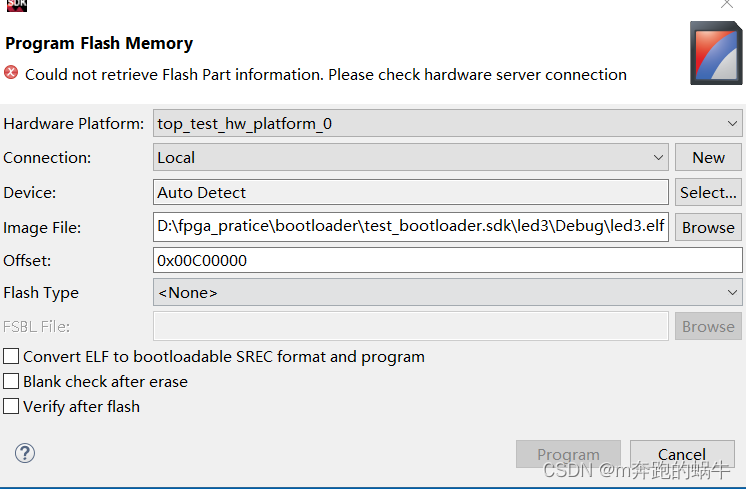
Task: Toggle Blank check after erase option
Action: click(11, 381)
